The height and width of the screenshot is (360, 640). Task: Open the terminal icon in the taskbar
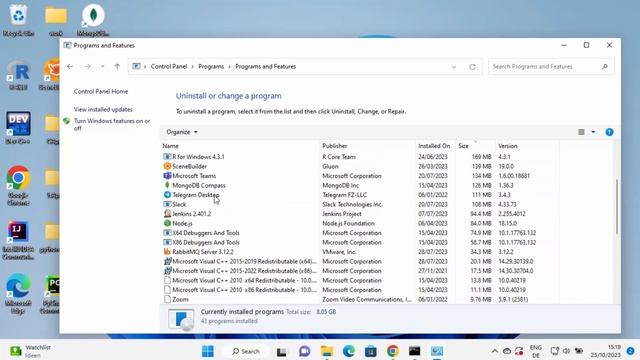[x=414, y=351]
